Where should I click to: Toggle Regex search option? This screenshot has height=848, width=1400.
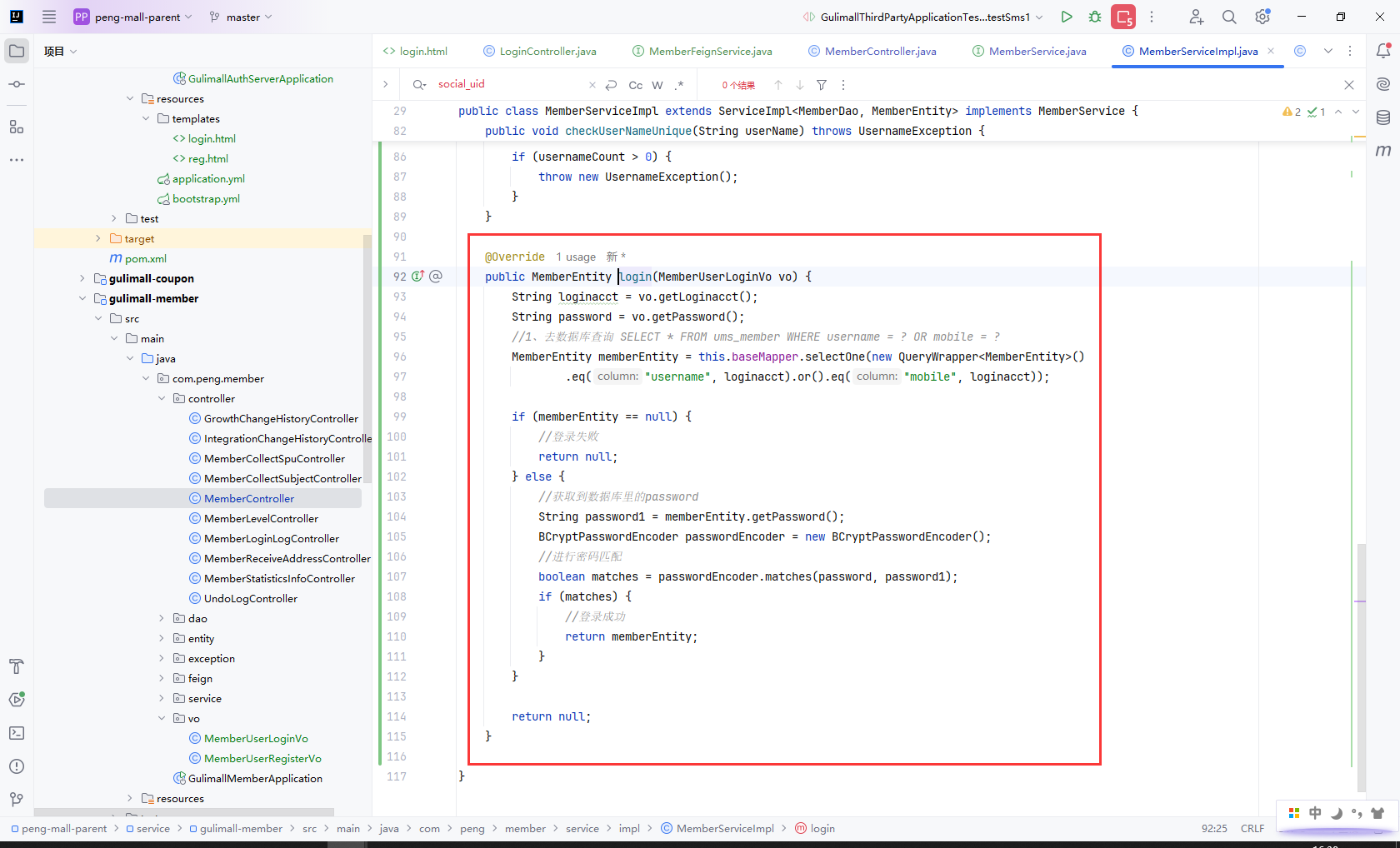tap(679, 85)
